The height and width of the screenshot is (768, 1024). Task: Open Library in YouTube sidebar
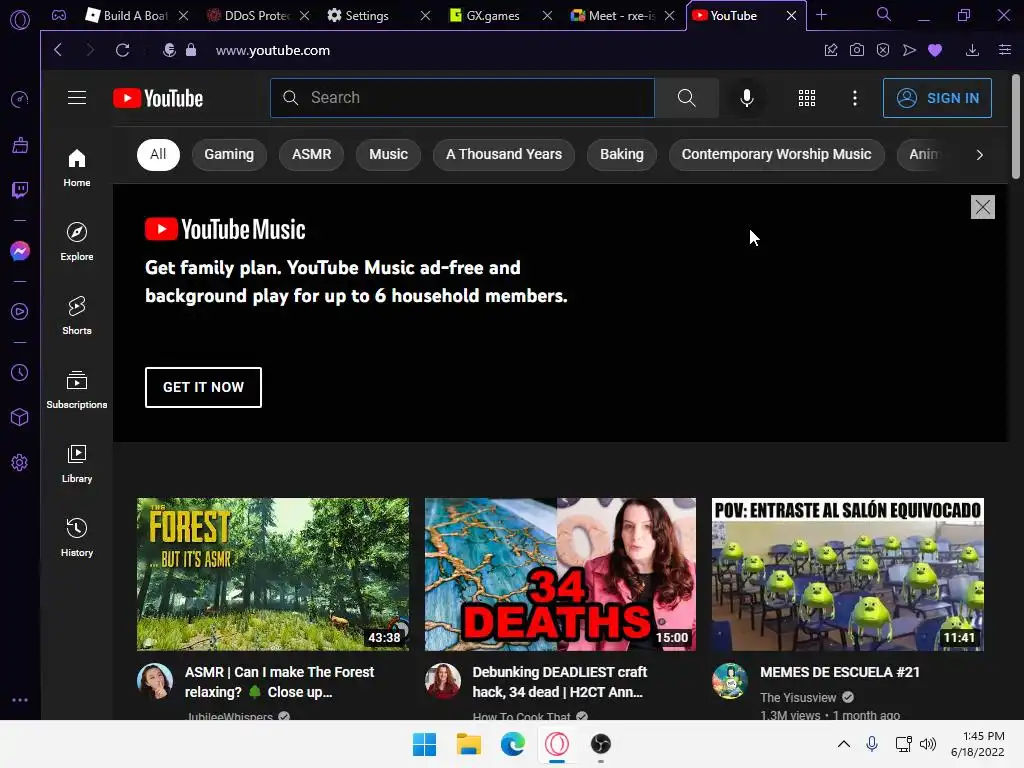(77, 464)
